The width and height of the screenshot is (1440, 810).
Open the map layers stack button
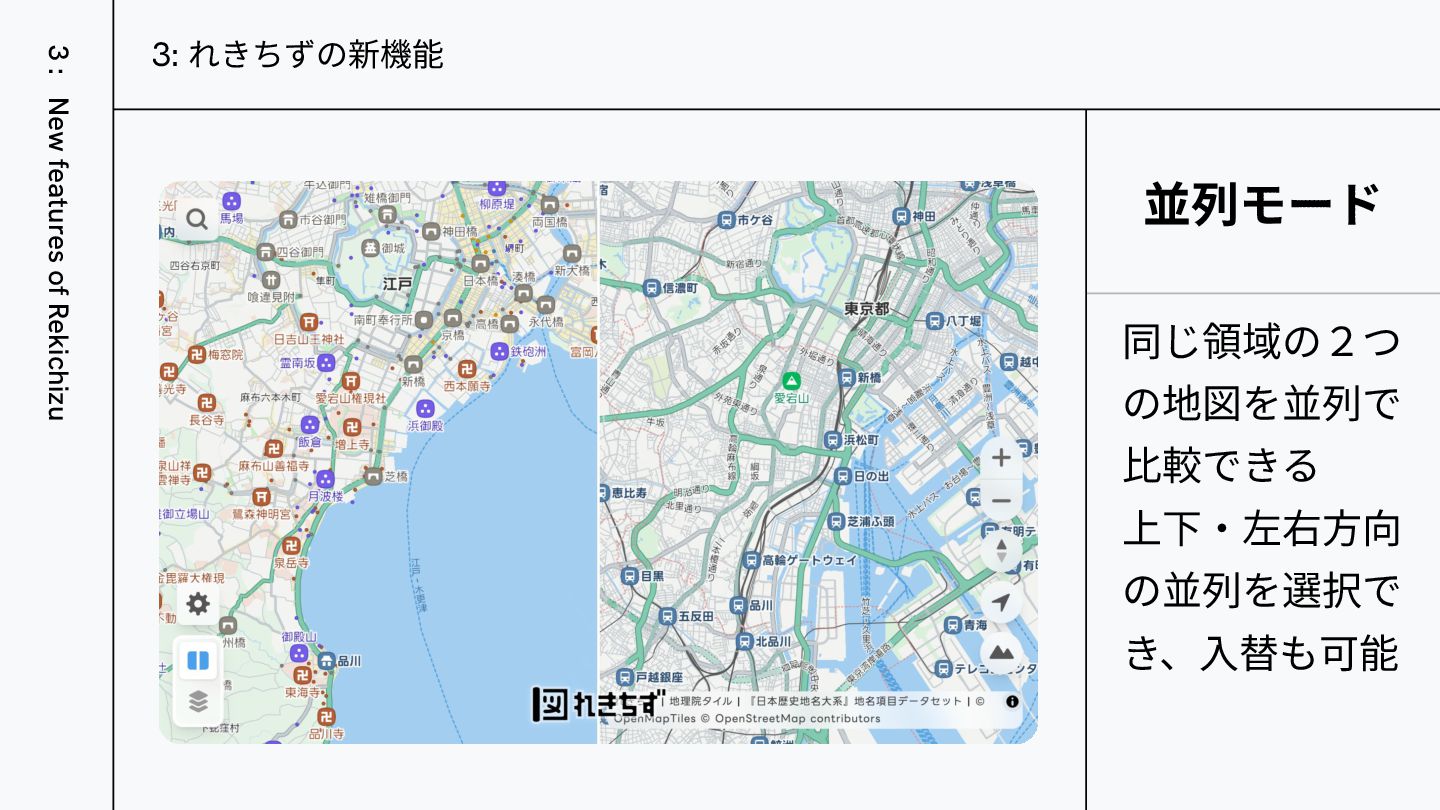[x=198, y=702]
